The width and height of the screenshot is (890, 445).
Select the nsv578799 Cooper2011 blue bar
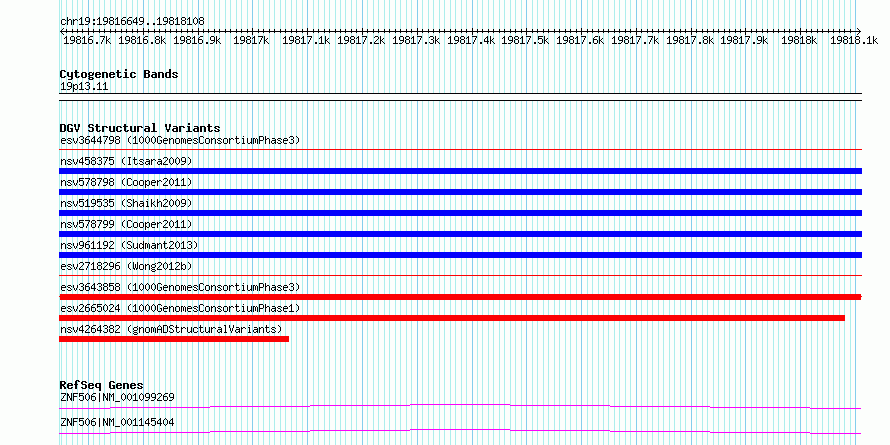point(460,234)
